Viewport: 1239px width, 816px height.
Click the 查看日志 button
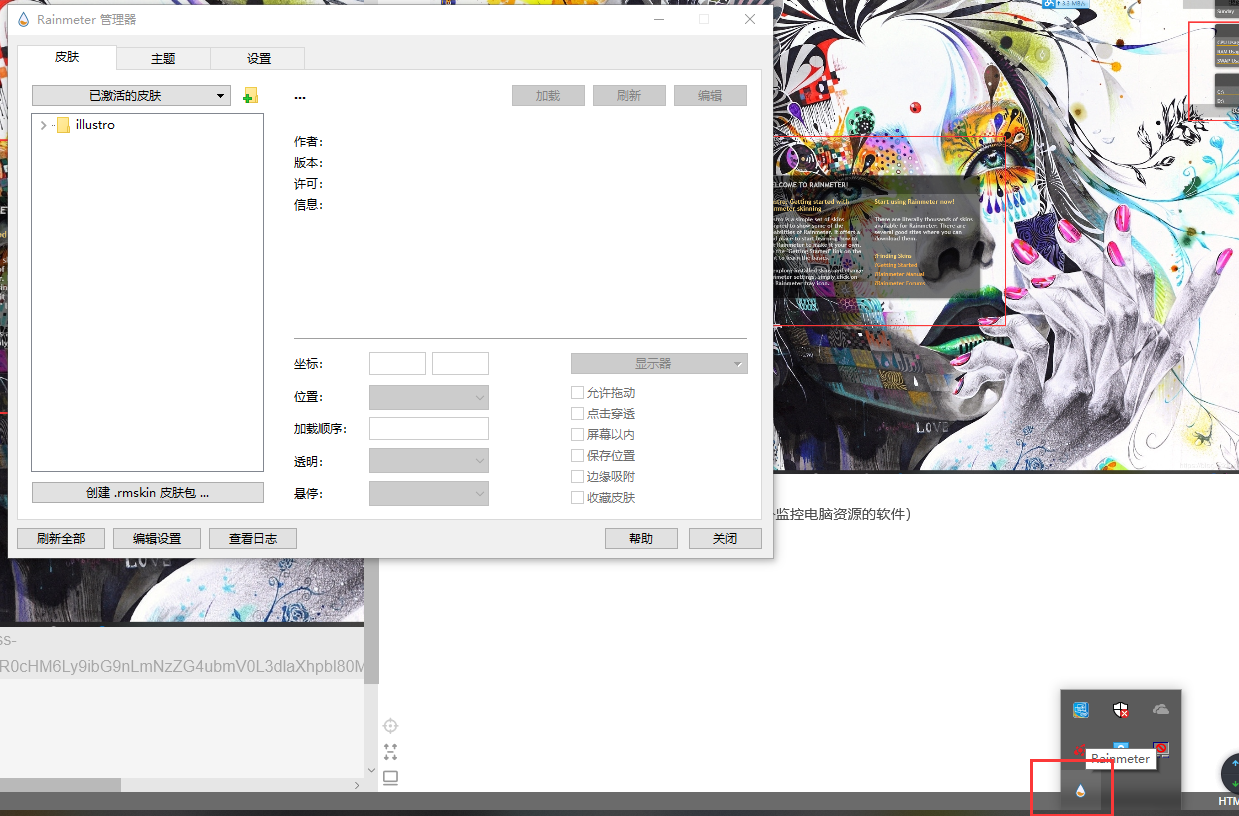point(253,538)
